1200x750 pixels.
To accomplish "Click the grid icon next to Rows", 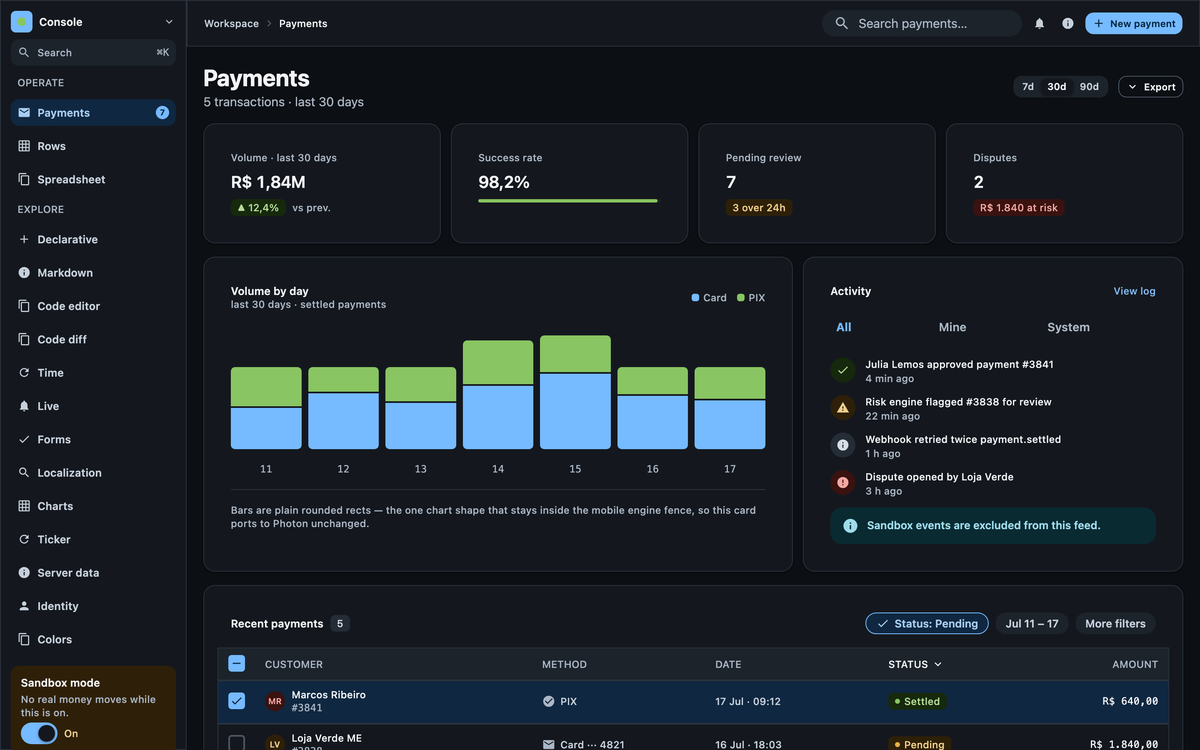I will point(24,146).
